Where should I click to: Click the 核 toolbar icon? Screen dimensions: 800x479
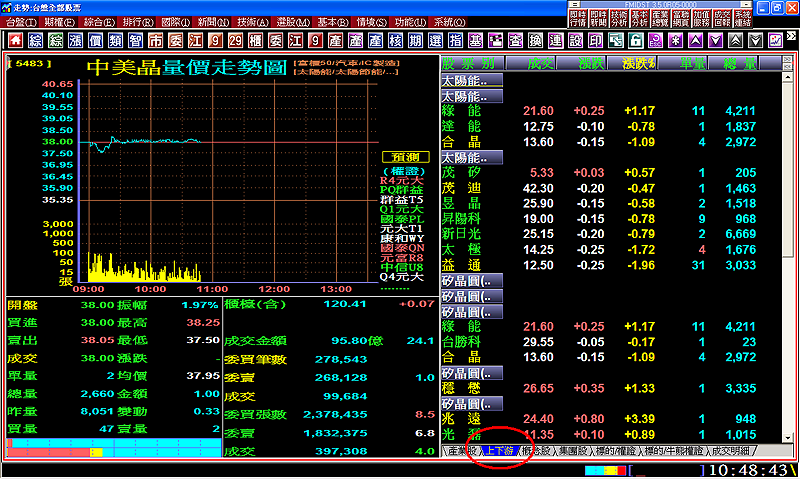(395, 40)
